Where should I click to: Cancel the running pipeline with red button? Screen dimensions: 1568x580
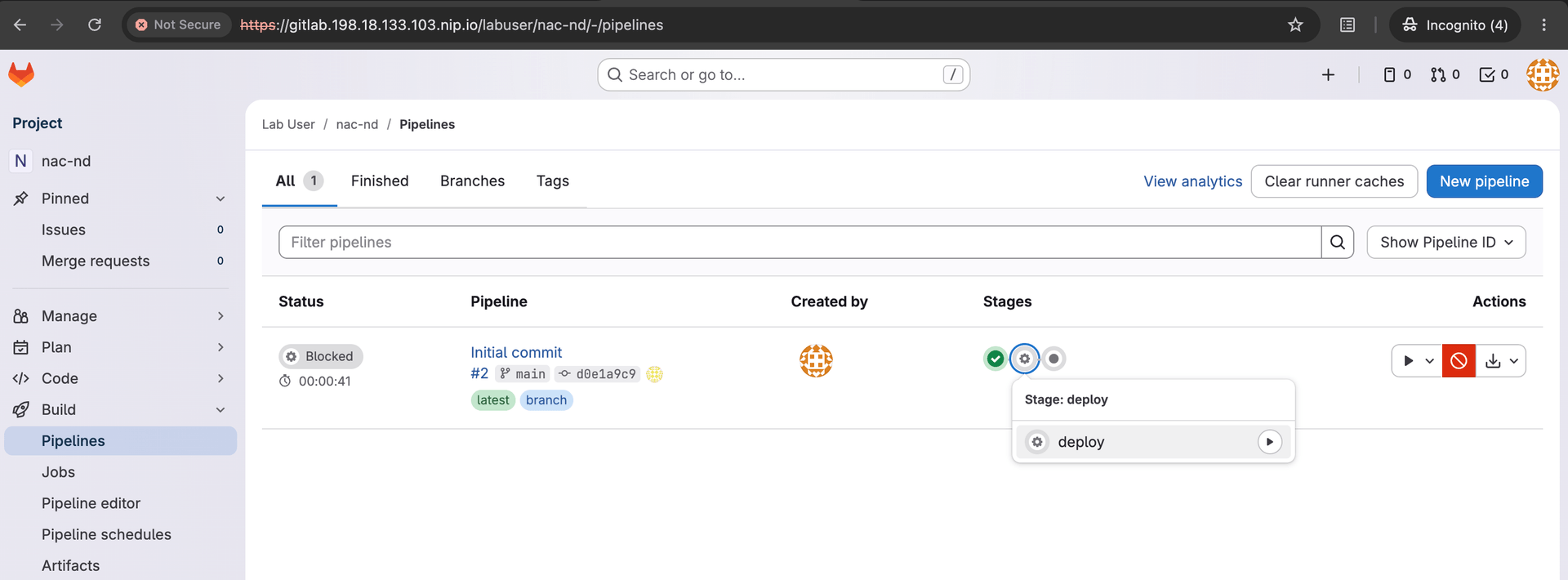click(1459, 361)
